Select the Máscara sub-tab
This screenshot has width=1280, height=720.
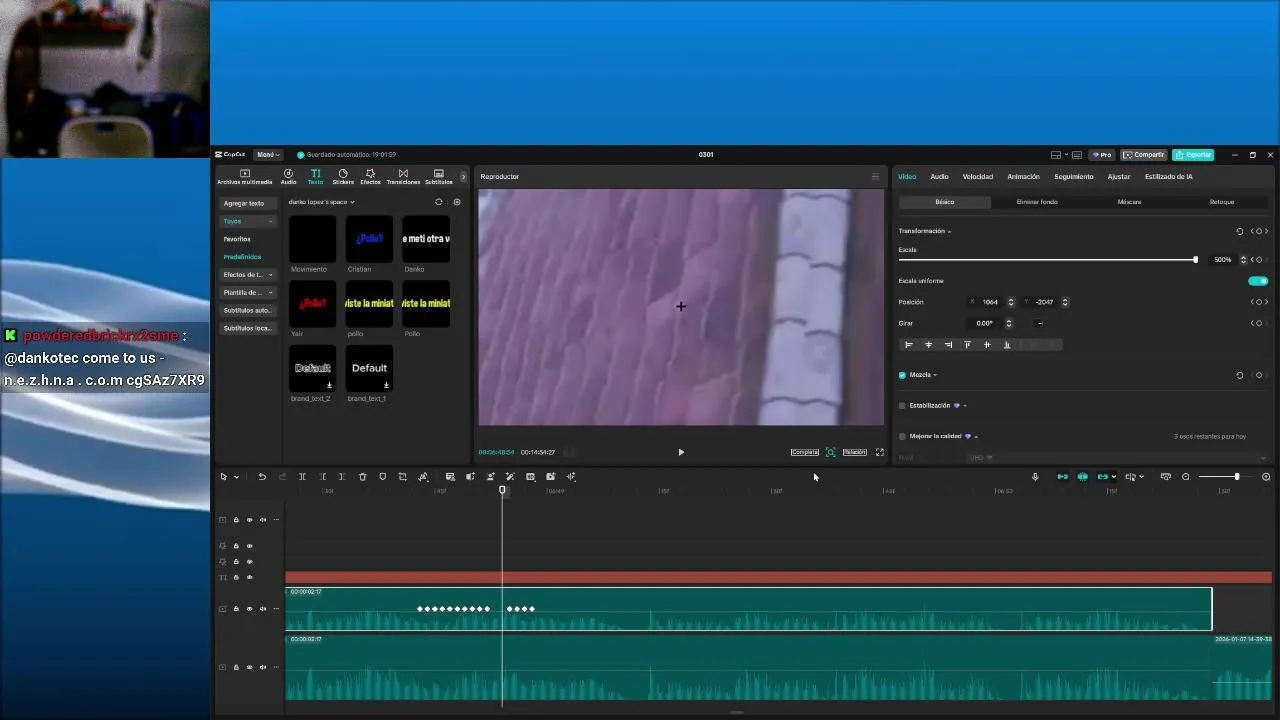click(1129, 202)
